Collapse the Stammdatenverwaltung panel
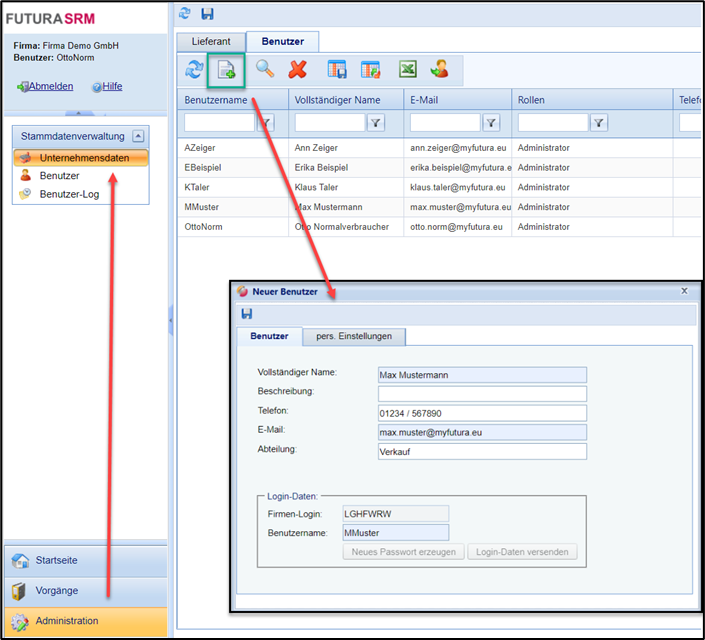The width and height of the screenshot is (705, 640). click(x=138, y=136)
